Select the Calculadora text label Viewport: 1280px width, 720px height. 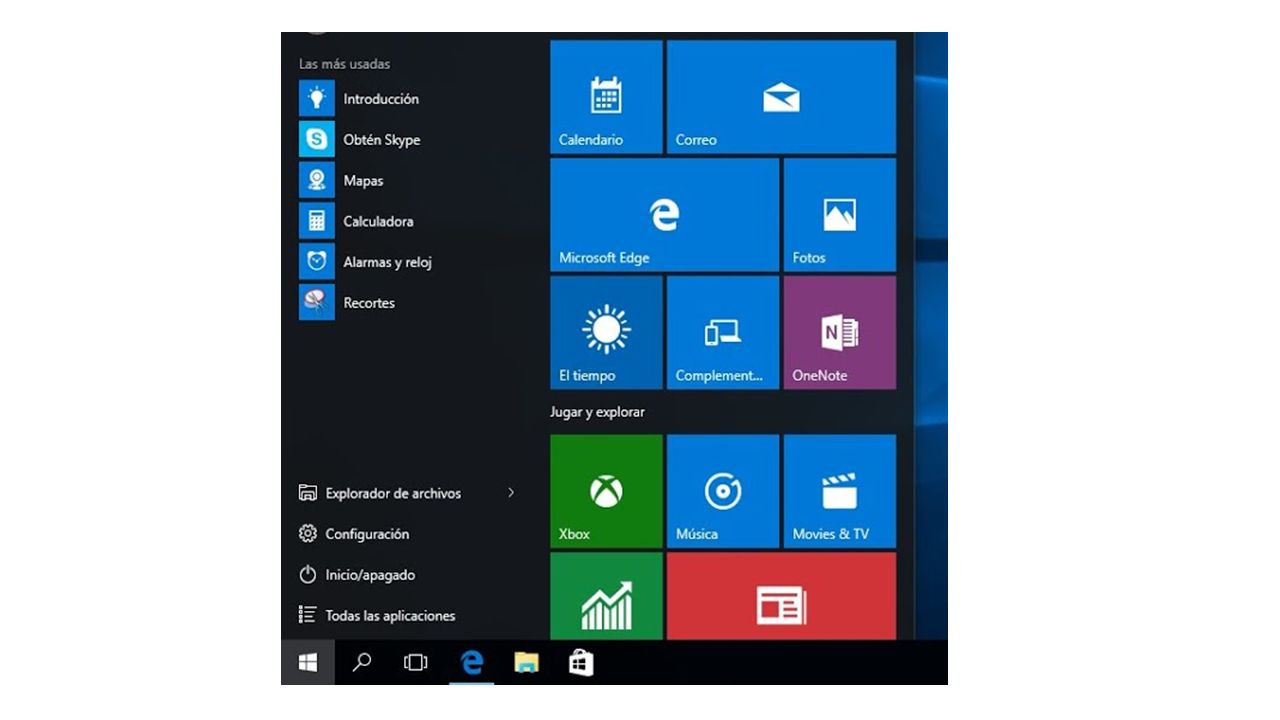(378, 221)
